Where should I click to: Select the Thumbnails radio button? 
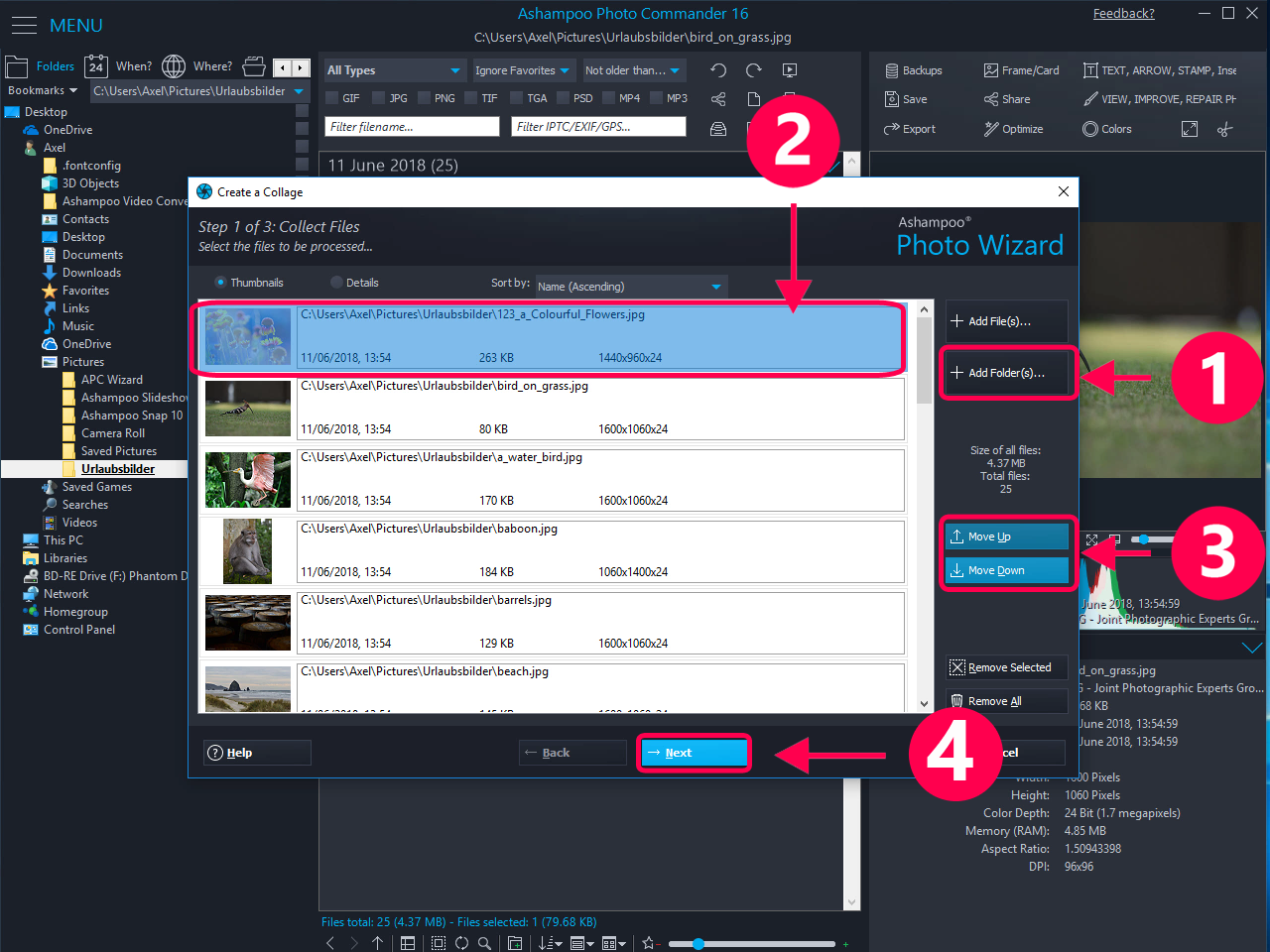coord(221,283)
